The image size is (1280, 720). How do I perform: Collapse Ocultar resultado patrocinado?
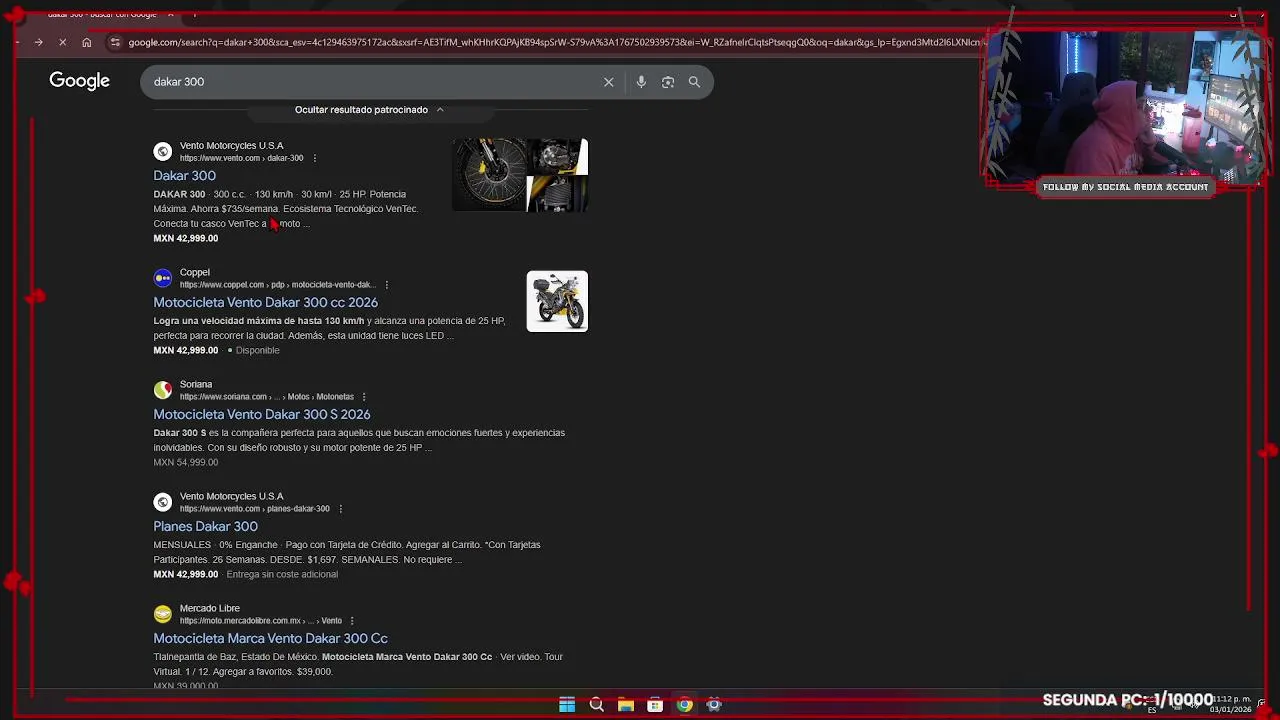[369, 110]
